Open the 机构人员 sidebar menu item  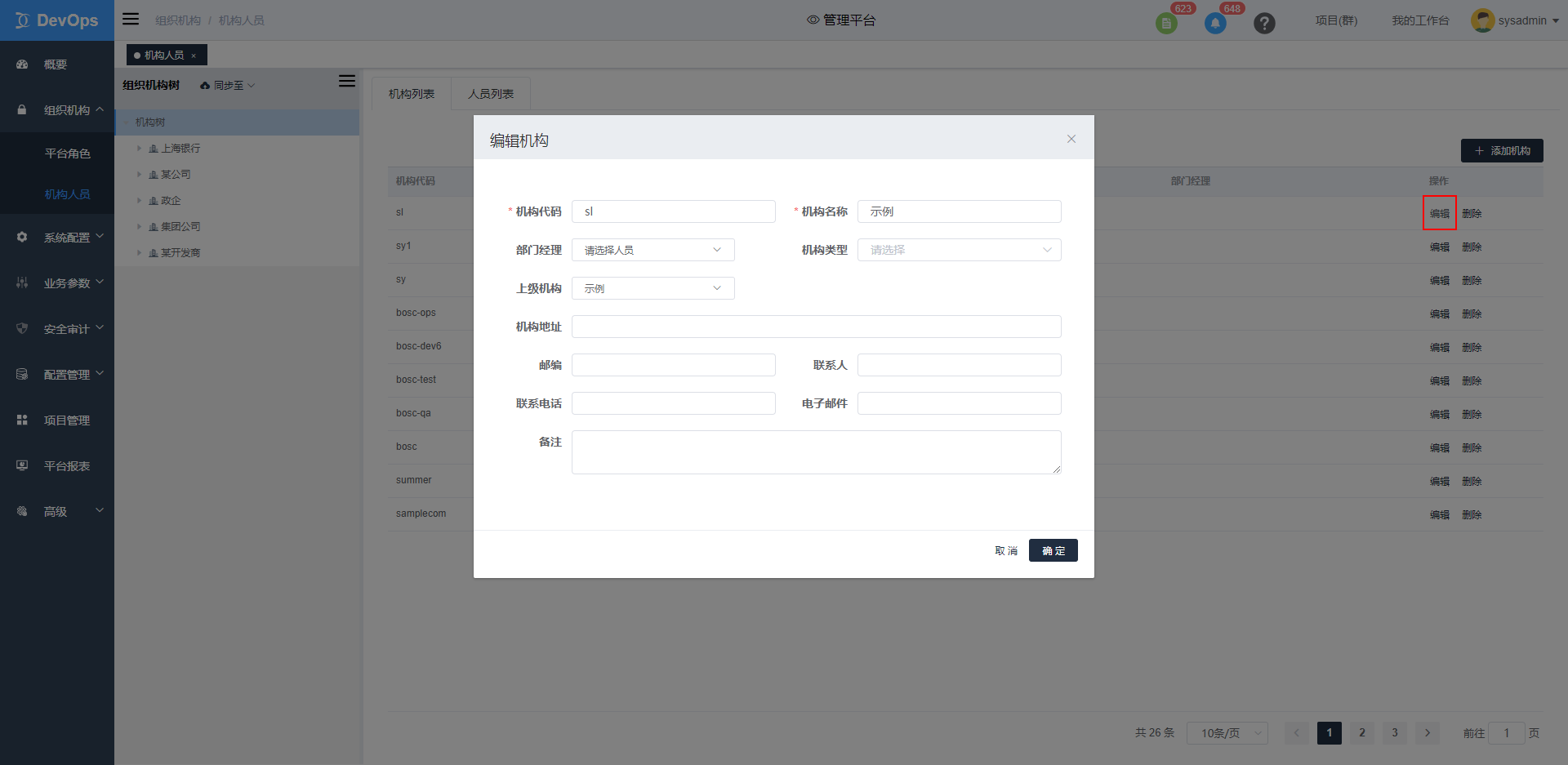point(67,194)
